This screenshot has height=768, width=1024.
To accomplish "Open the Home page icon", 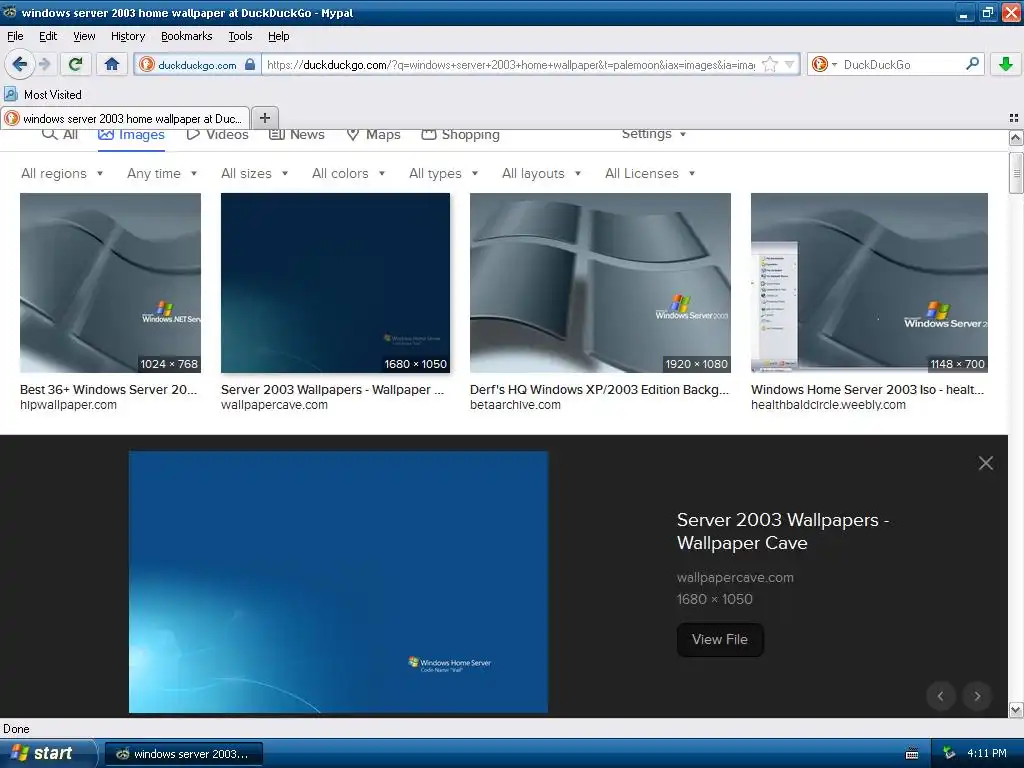I will [112, 64].
